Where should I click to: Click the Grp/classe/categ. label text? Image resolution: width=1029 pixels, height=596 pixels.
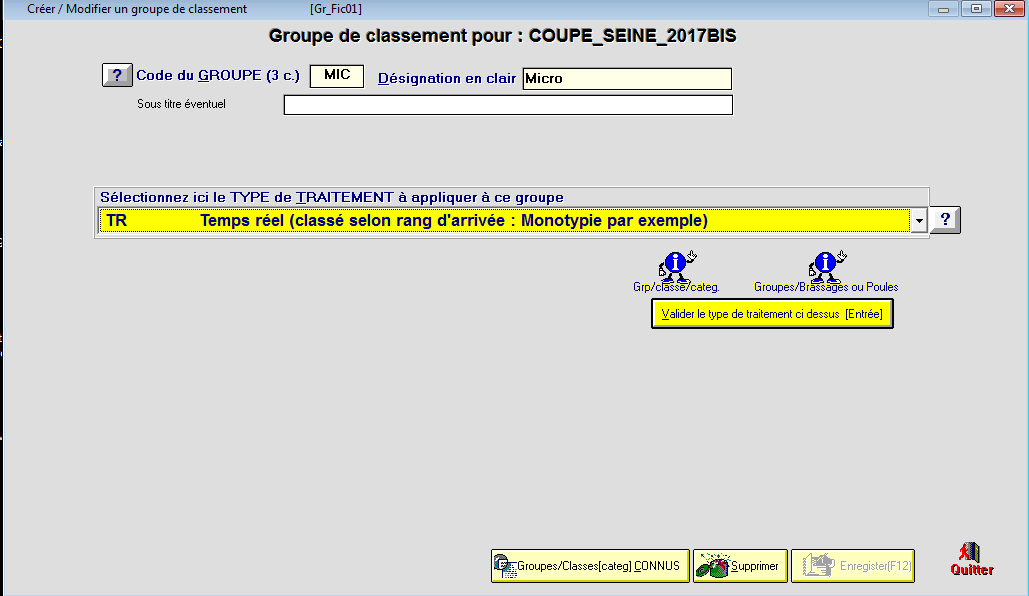coord(676,287)
